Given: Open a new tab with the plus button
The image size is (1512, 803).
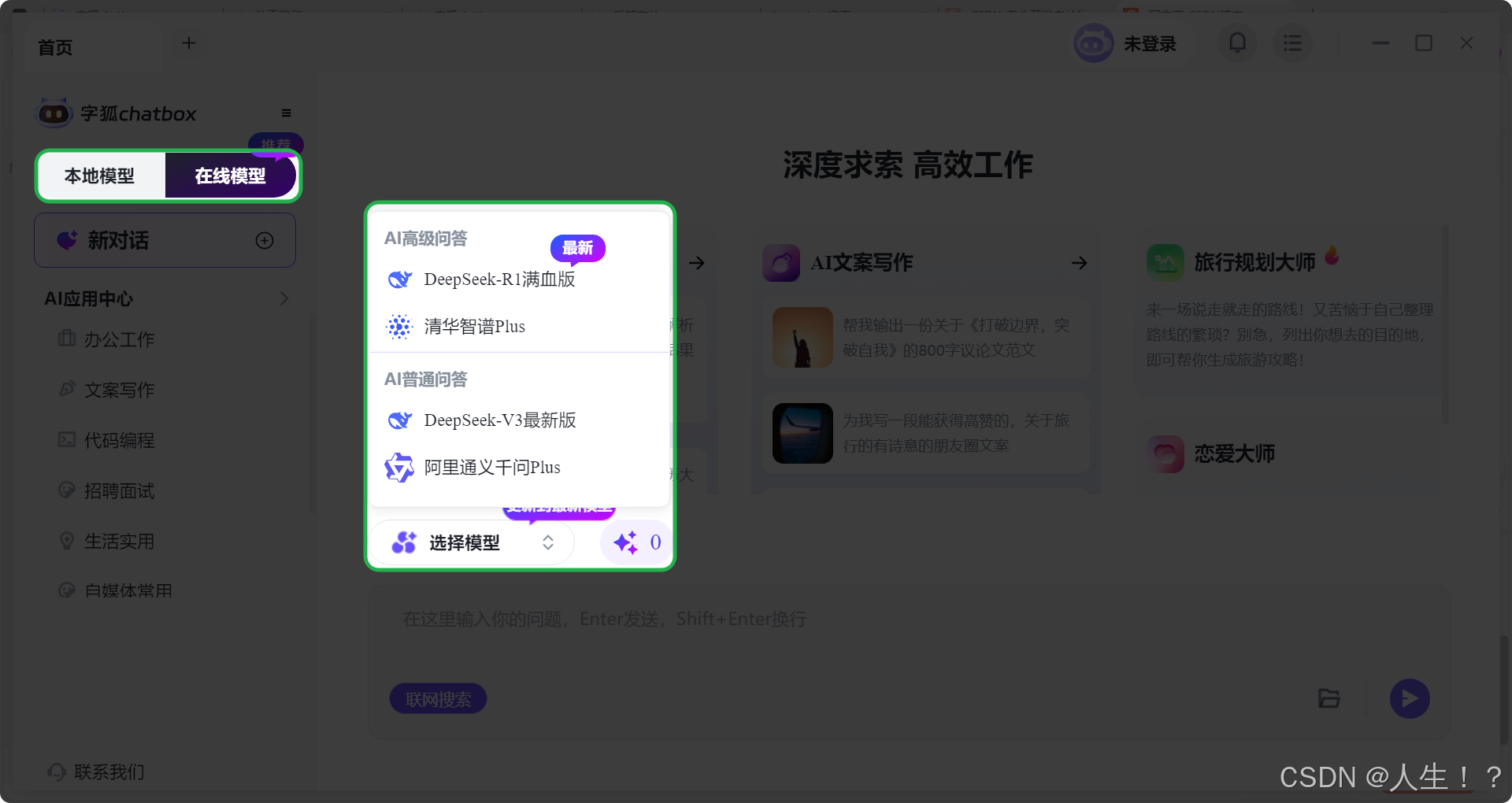Looking at the screenshot, I should pos(189,43).
